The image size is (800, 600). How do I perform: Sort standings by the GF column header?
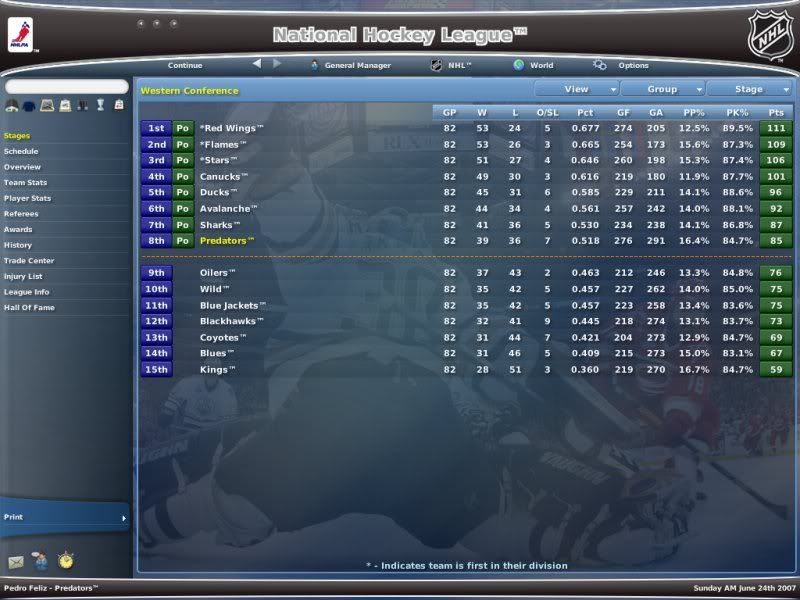click(623, 113)
